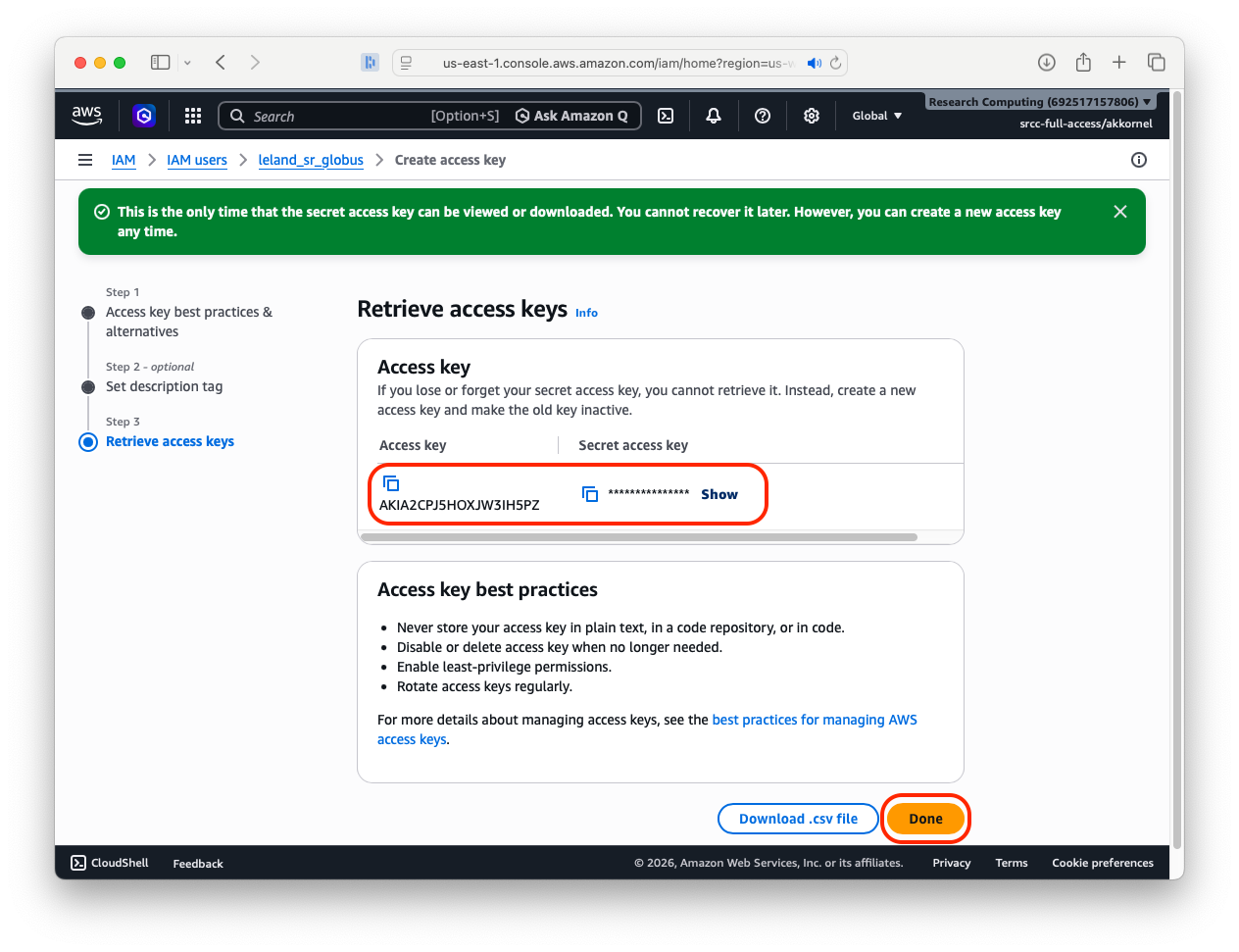1239x952 pixels.
Task: Launch CloudShell from the top navigation bar
Action: (x=666, y=116)
